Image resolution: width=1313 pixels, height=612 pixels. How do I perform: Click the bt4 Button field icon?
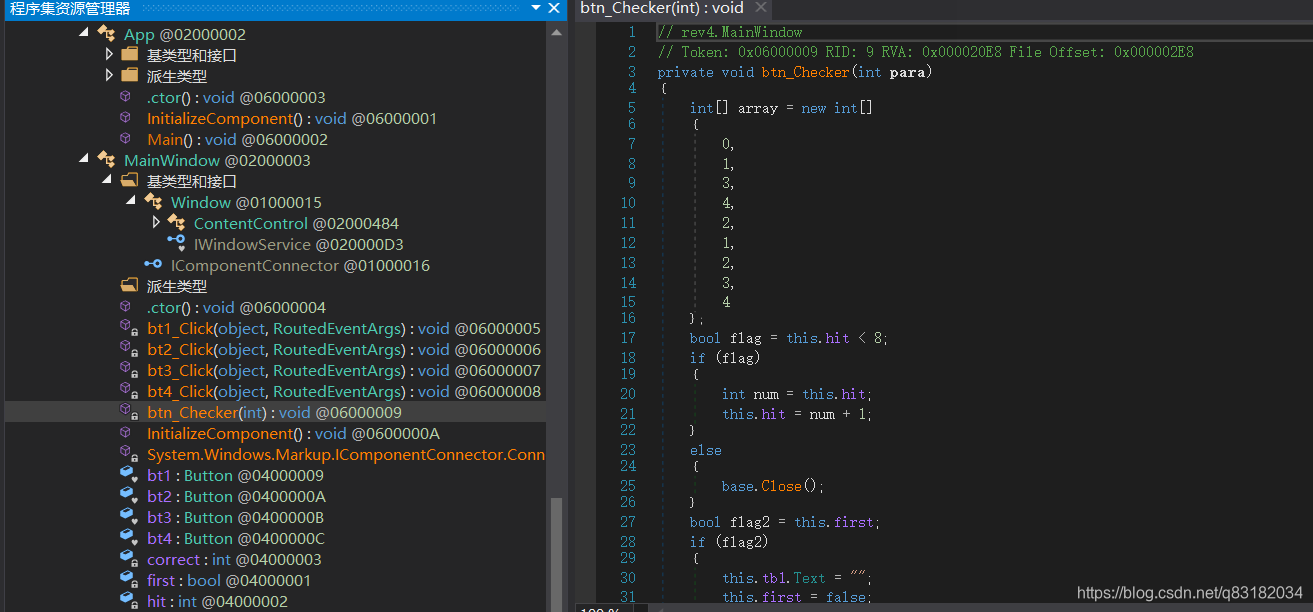pyautogui.click(x=128, y=538)
